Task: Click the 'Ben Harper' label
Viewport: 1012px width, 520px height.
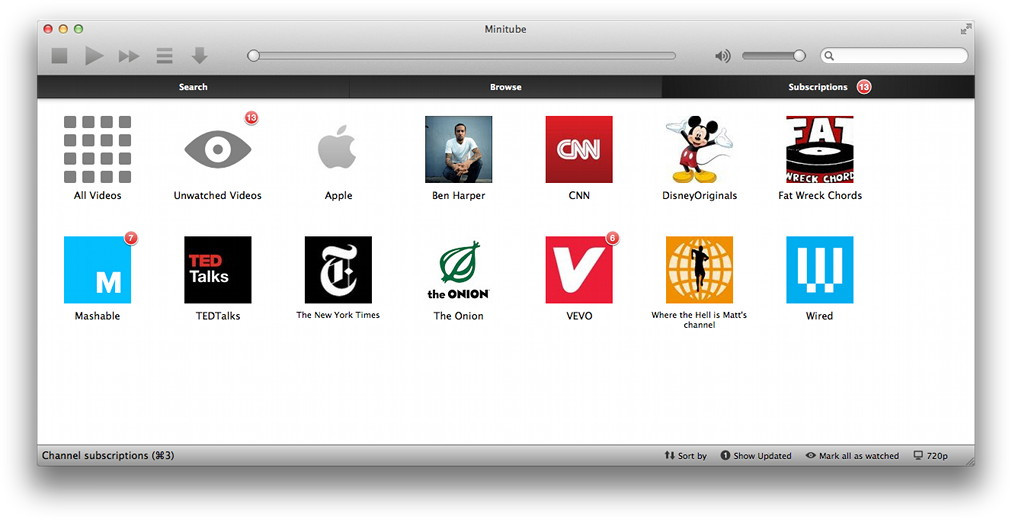Action: [x=458, y=195]
